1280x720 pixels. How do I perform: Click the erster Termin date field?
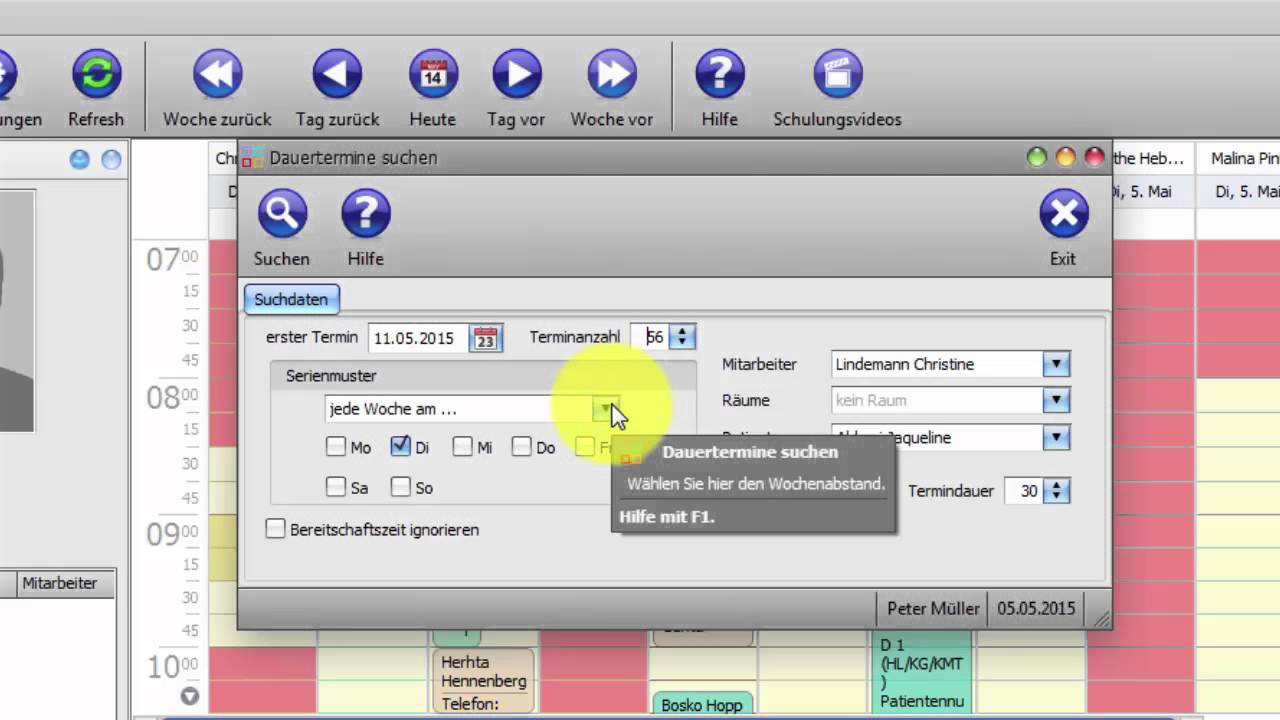(419, 338)
